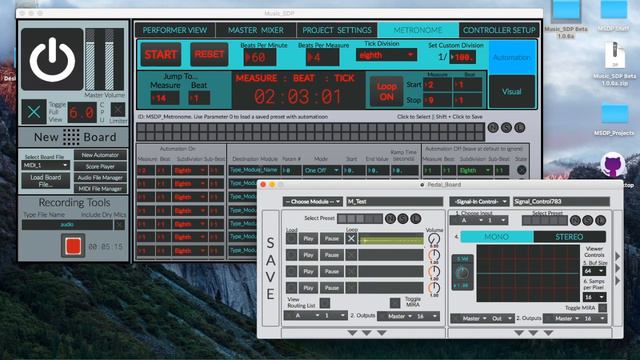640x360 pixels.
Task: Toggle MIRA checkbox in Signal Control module
Action: tap(602, 308)
